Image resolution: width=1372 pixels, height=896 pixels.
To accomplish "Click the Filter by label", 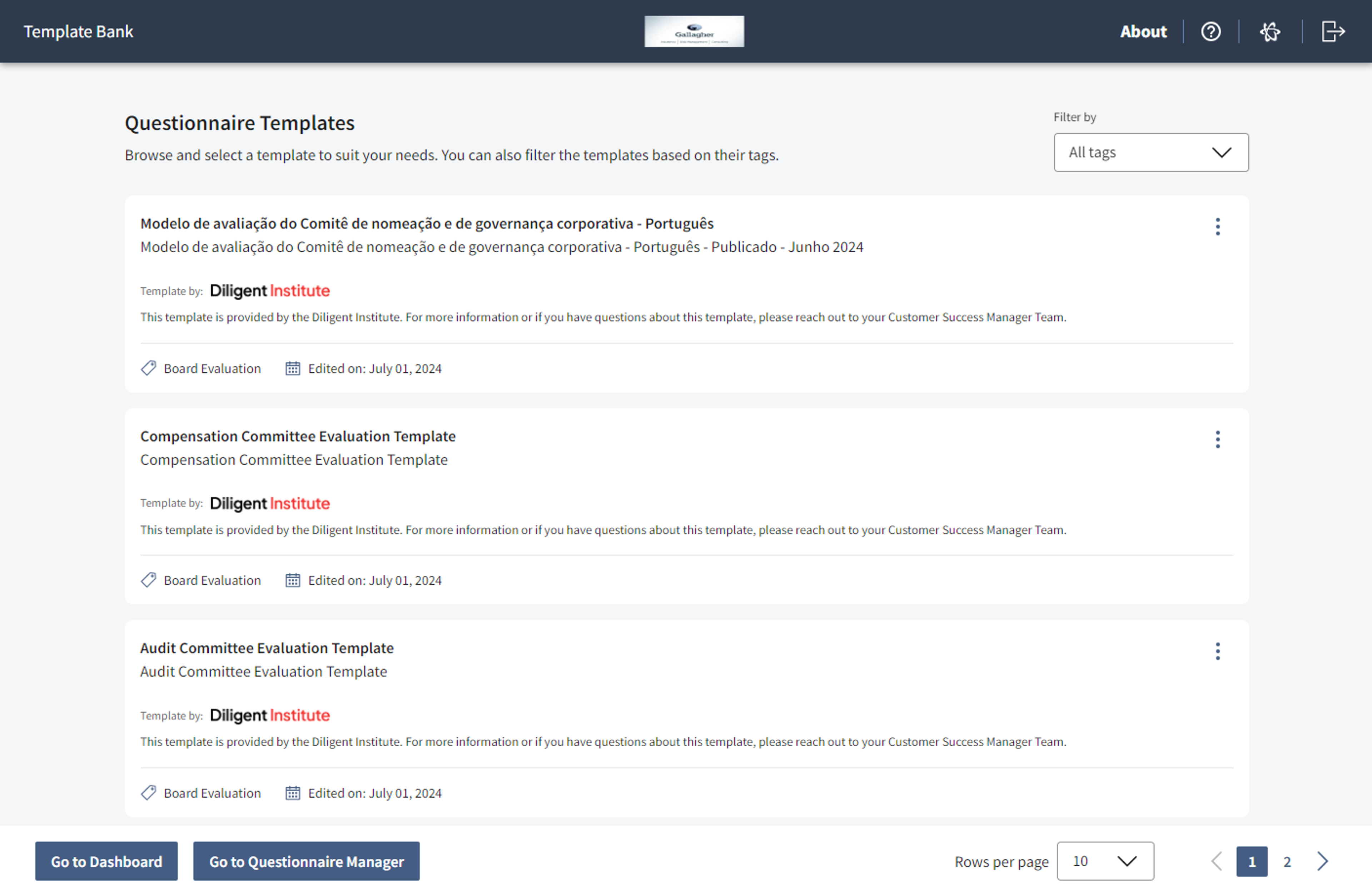I will point(1074,117).
